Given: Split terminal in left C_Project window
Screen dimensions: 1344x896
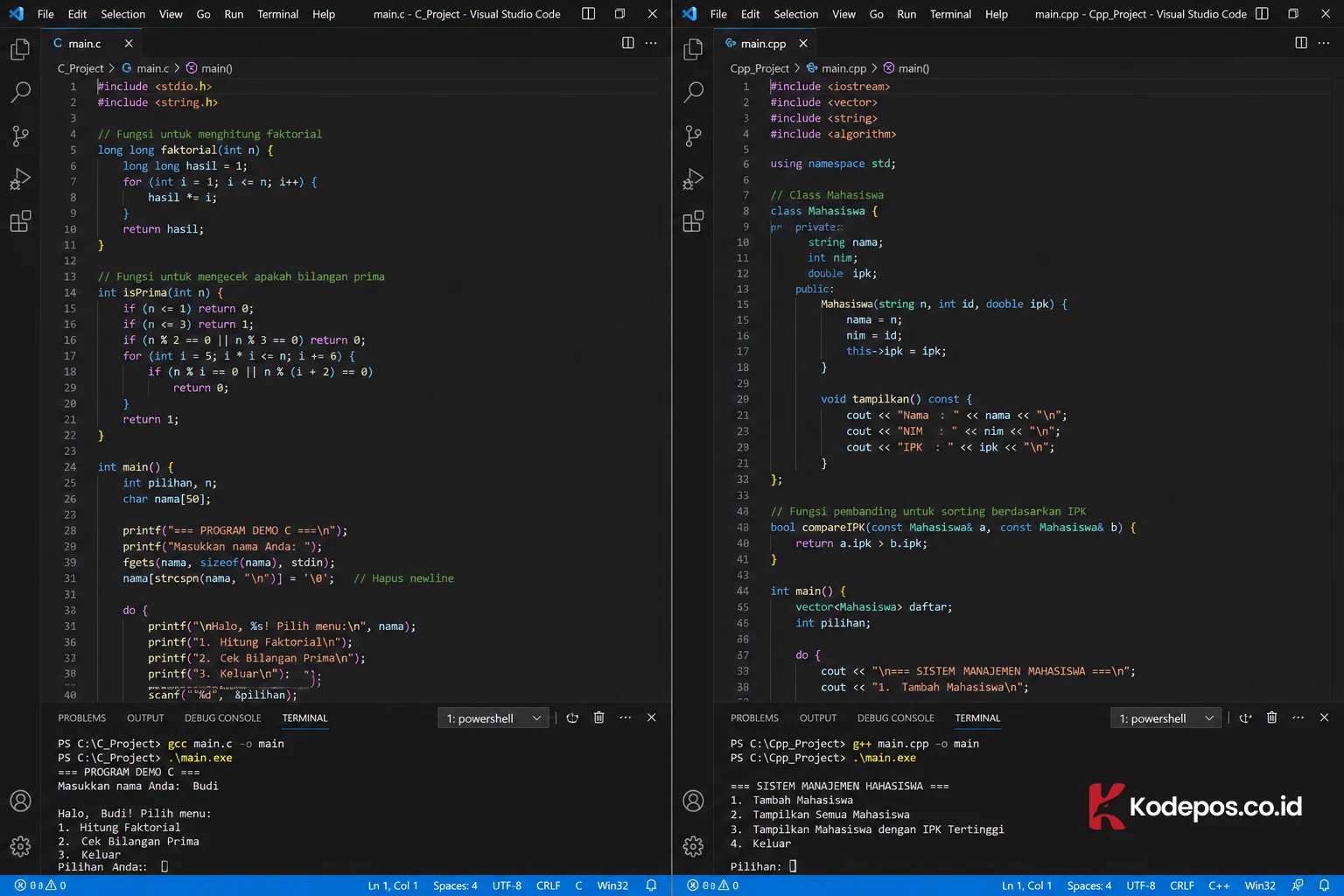Looking at the screenshot, I should [x=572, y=717].
